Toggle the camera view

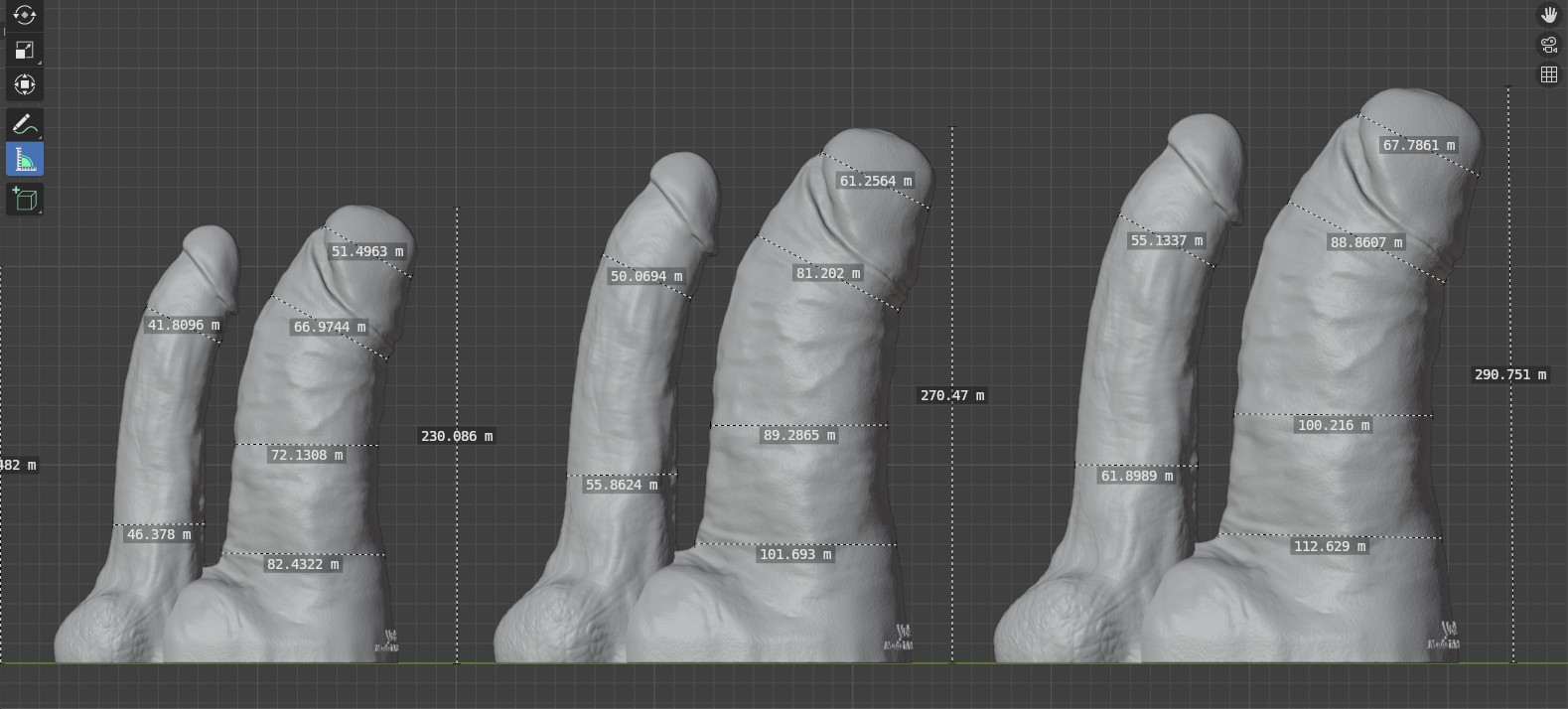[1548, 45]
